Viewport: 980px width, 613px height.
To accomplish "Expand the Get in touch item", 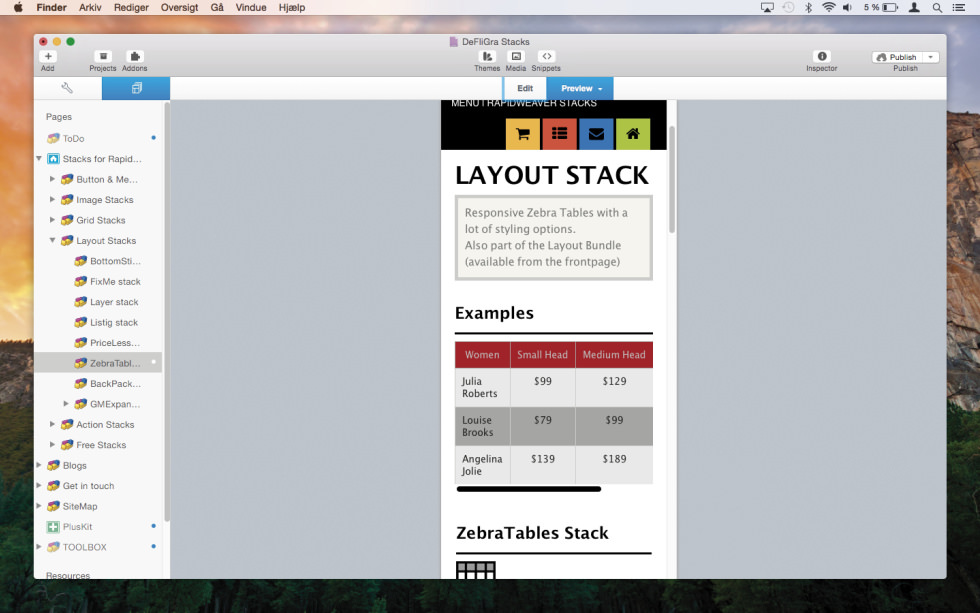I will [39, 486].
